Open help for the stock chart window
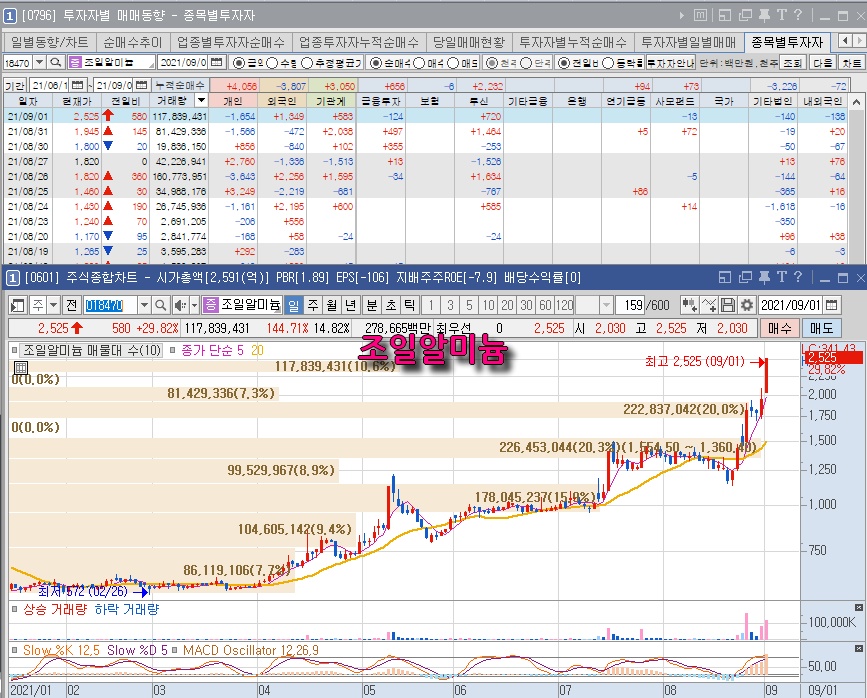Image resolution: width=867 pixels, height=698 pixels. [798, 277]
